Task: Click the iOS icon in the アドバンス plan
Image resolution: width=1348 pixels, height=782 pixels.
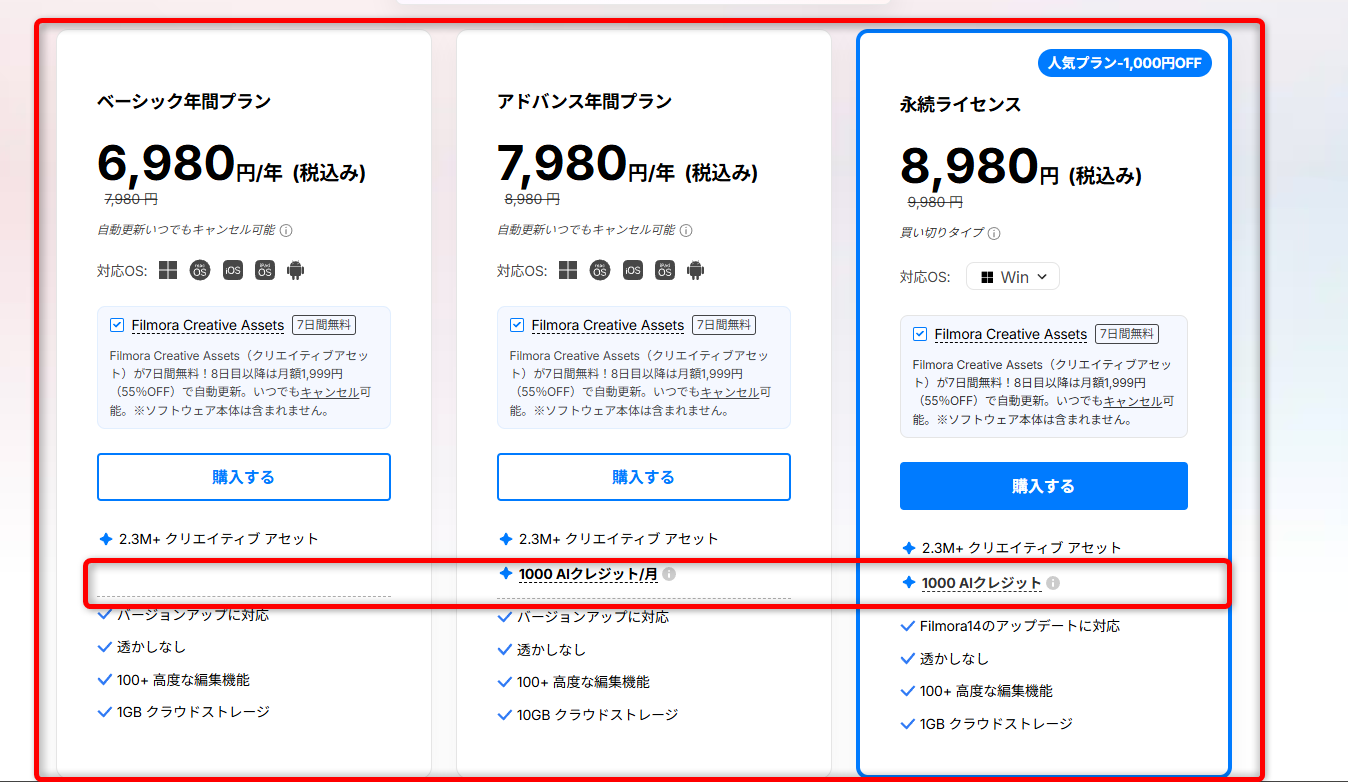Action: (632, 270)
